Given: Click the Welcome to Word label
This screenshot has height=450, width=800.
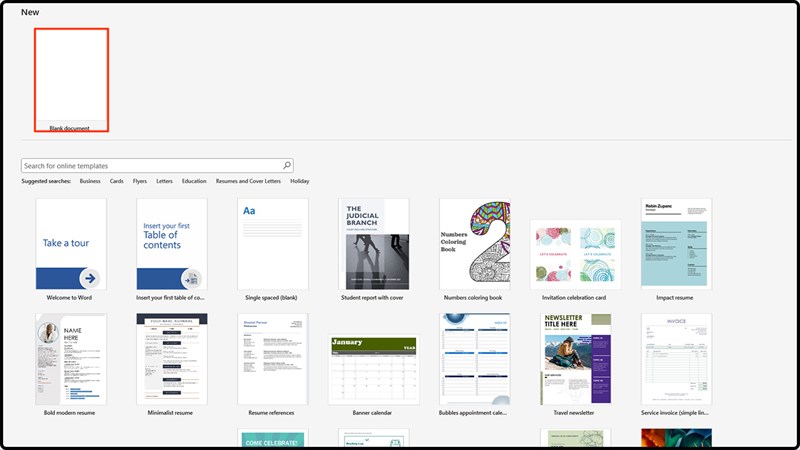Looking at the screenshot, I should [69, 297].
